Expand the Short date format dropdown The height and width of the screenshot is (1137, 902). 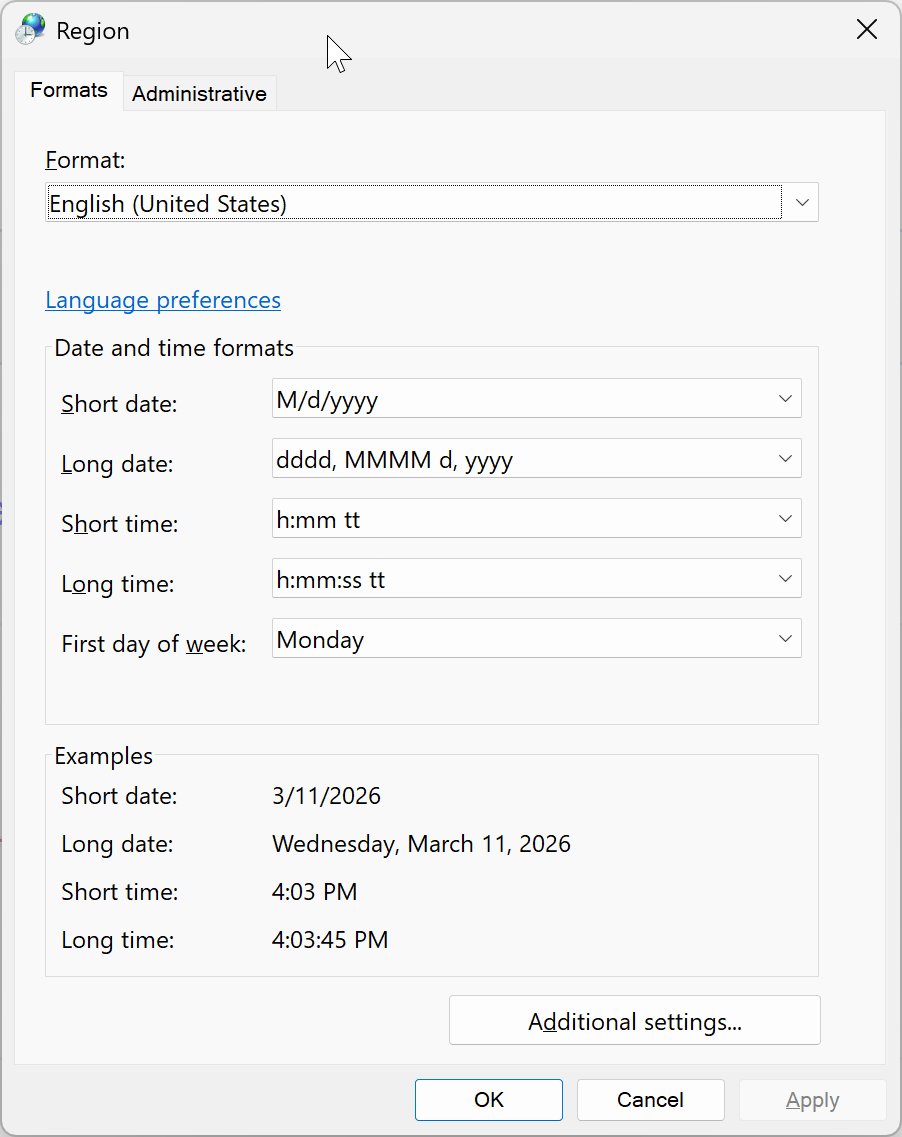tap(536, 399)
